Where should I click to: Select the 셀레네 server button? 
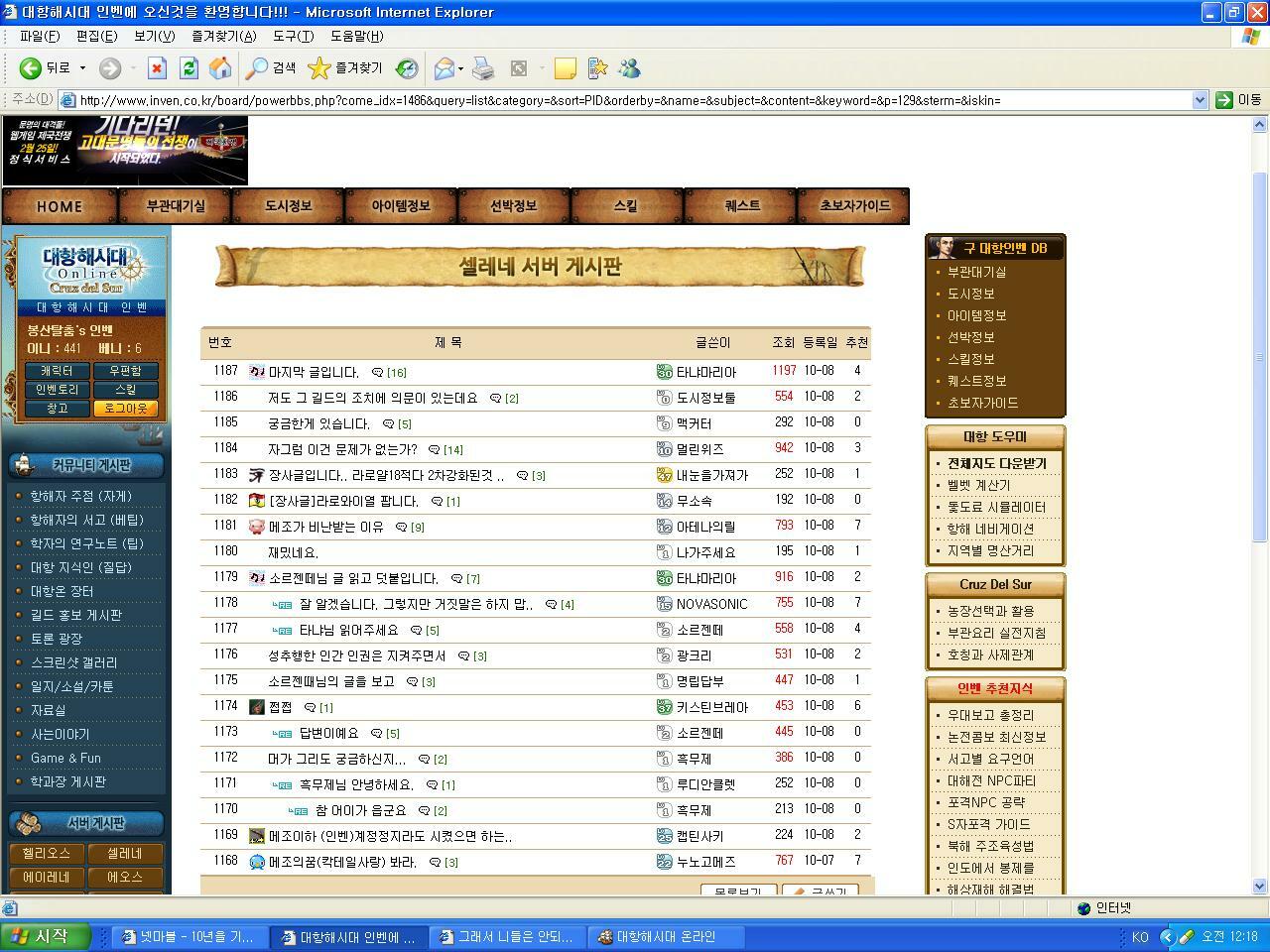click(x=125, y=853)
